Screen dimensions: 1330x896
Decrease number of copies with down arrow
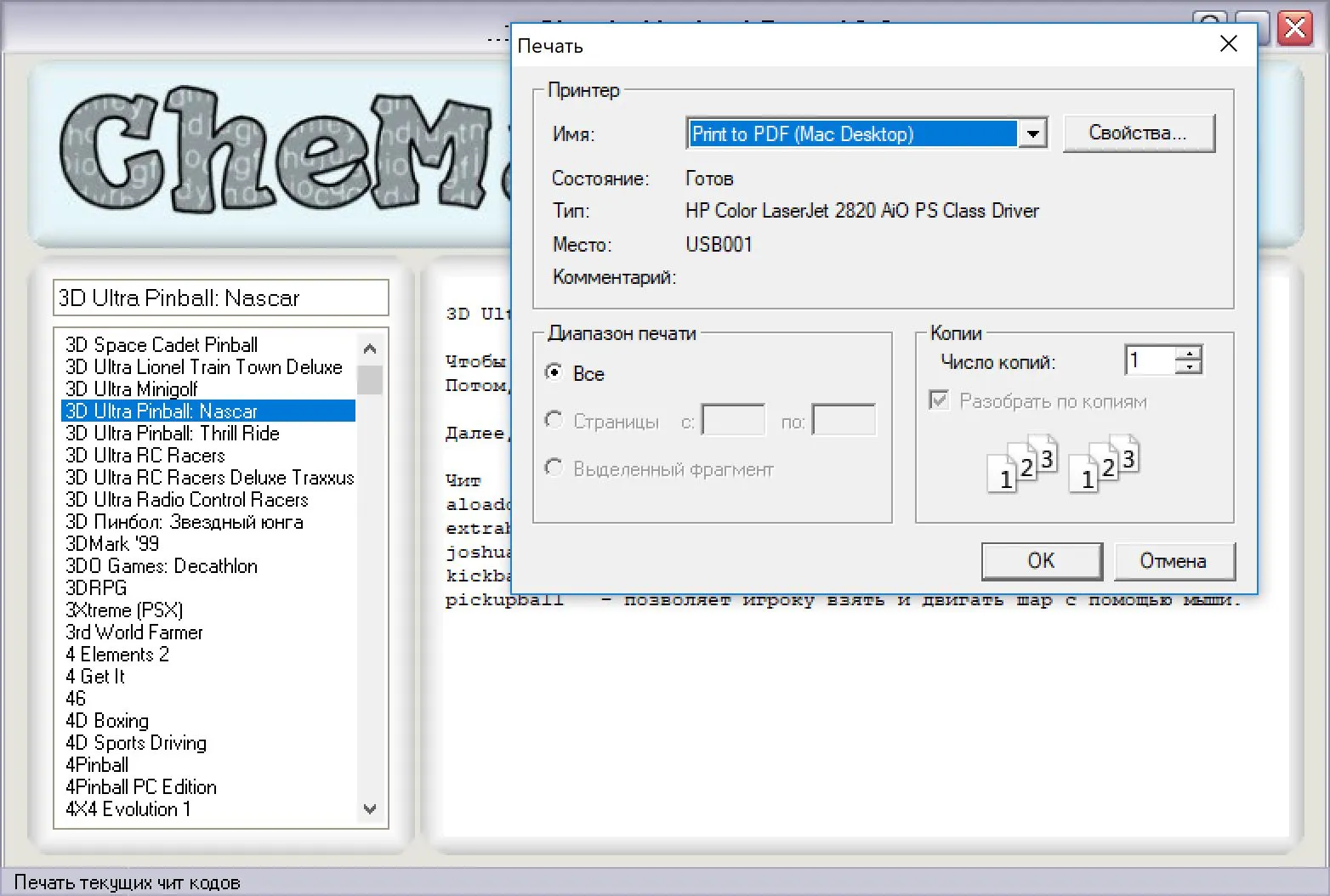click(x=1189, y=368)
